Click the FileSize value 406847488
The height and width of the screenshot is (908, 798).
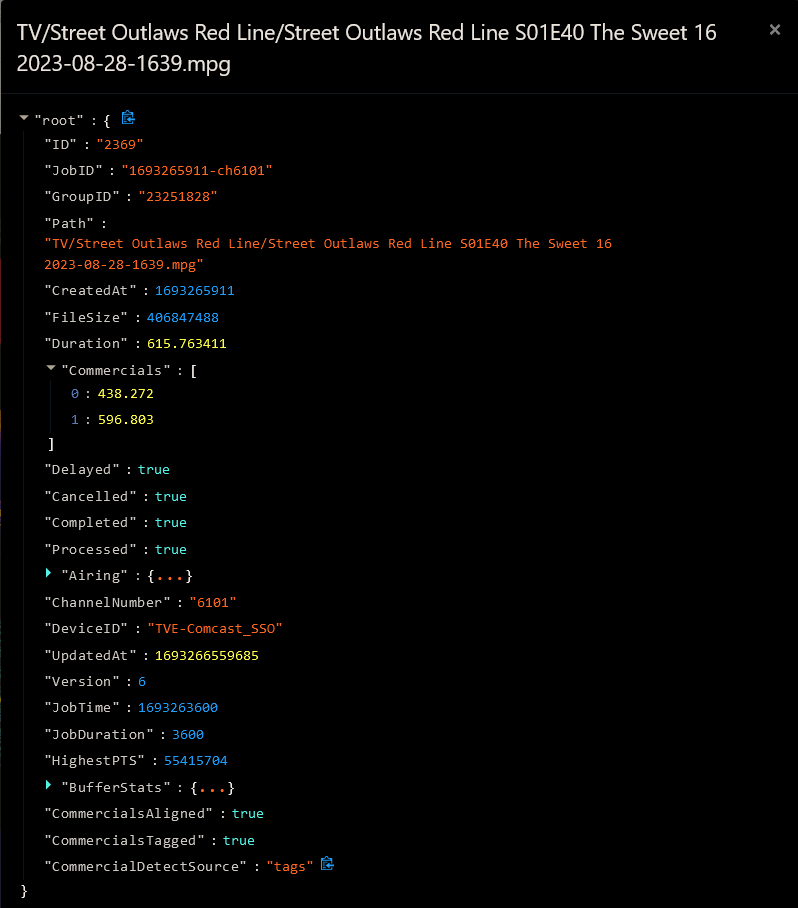(x=182, y=317)
